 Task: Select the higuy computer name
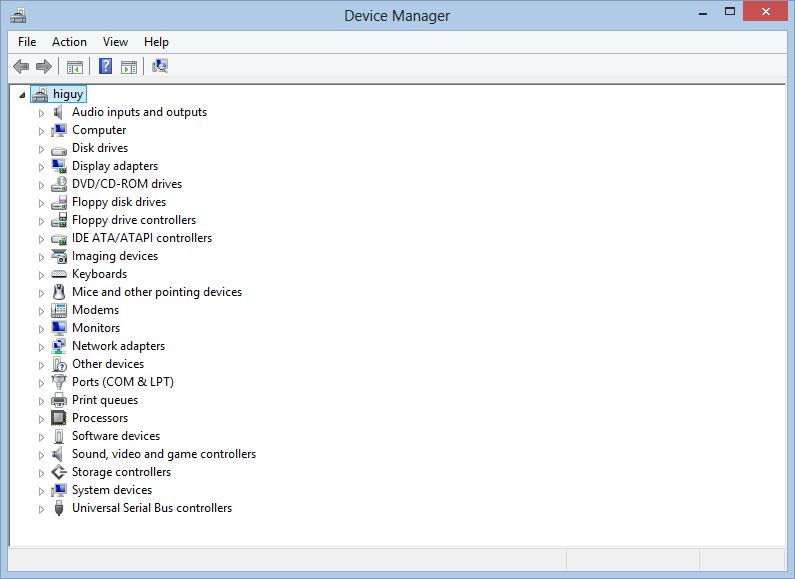click(68, 94)
